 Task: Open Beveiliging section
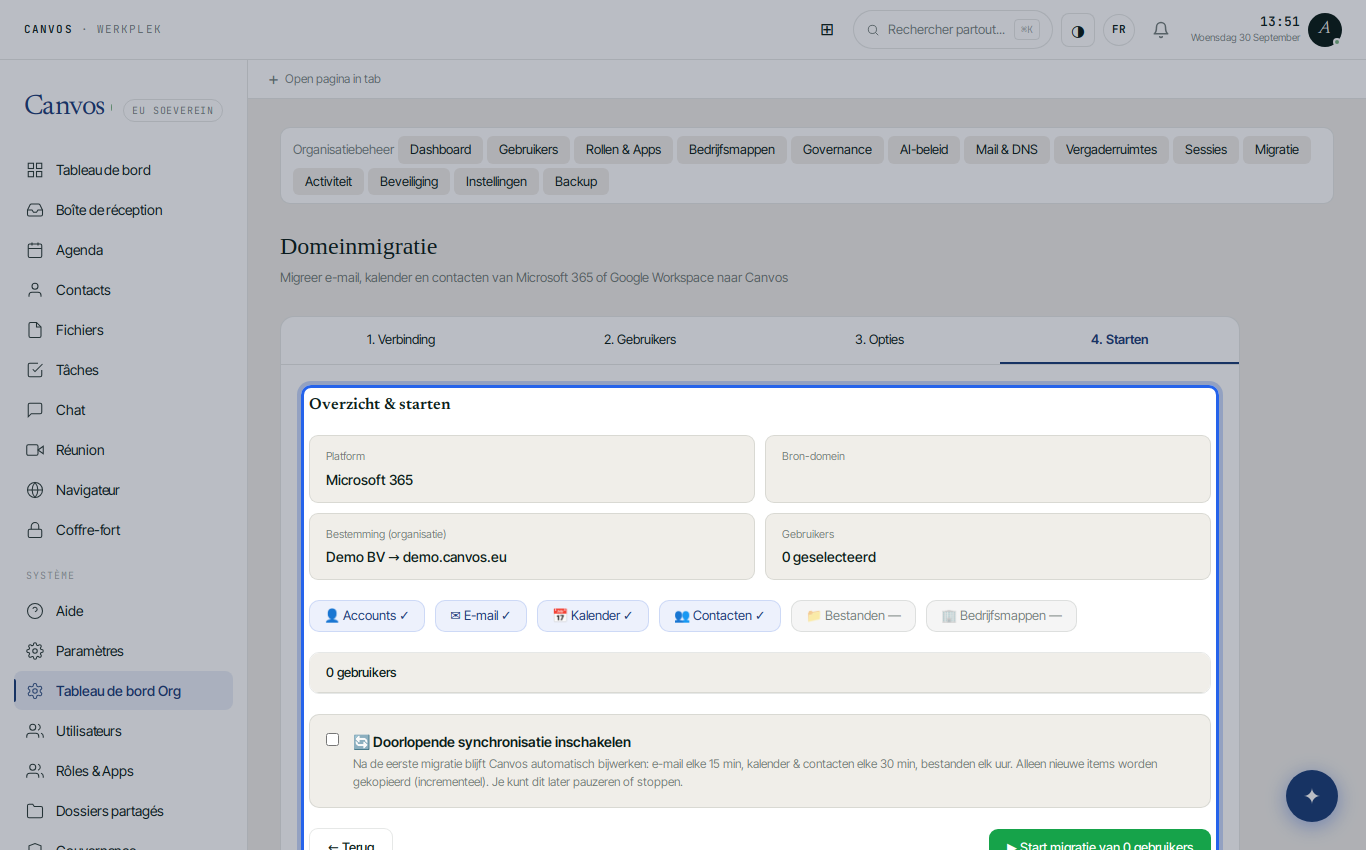(409, 182)
